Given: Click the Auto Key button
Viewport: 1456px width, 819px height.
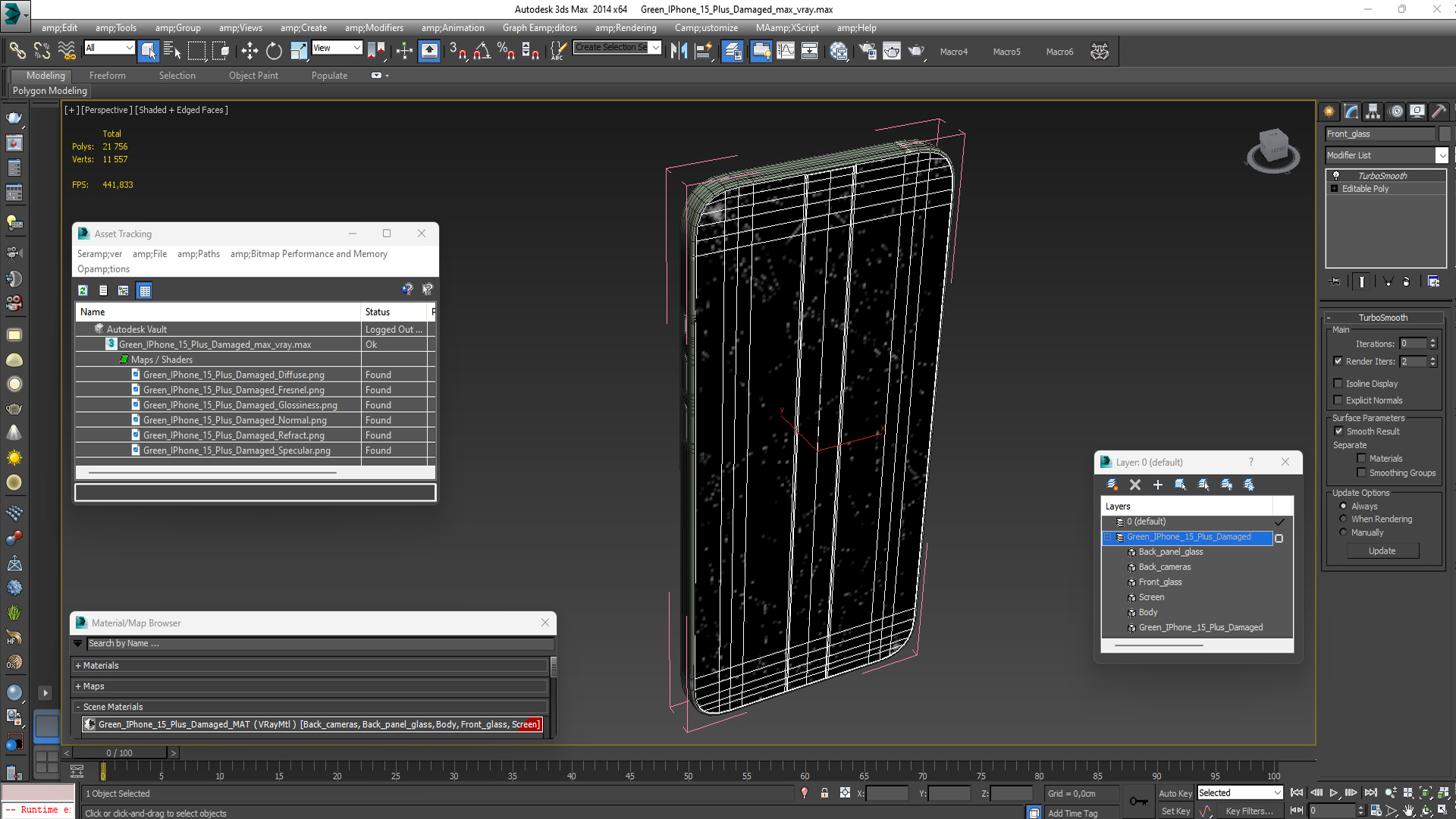Looking at the screenshot, I should point(1175,793).
